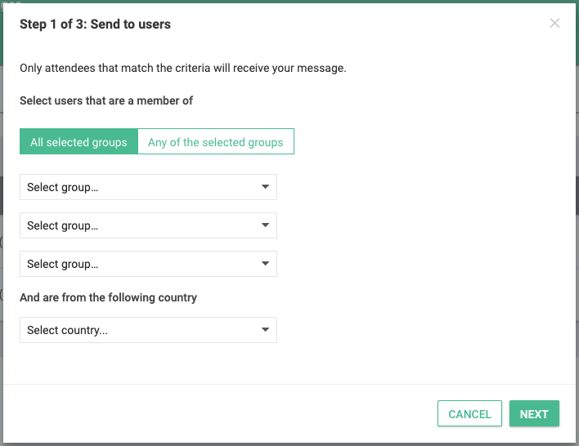
Task: Cancel the message wizard
Action: [x=469, y=414]
